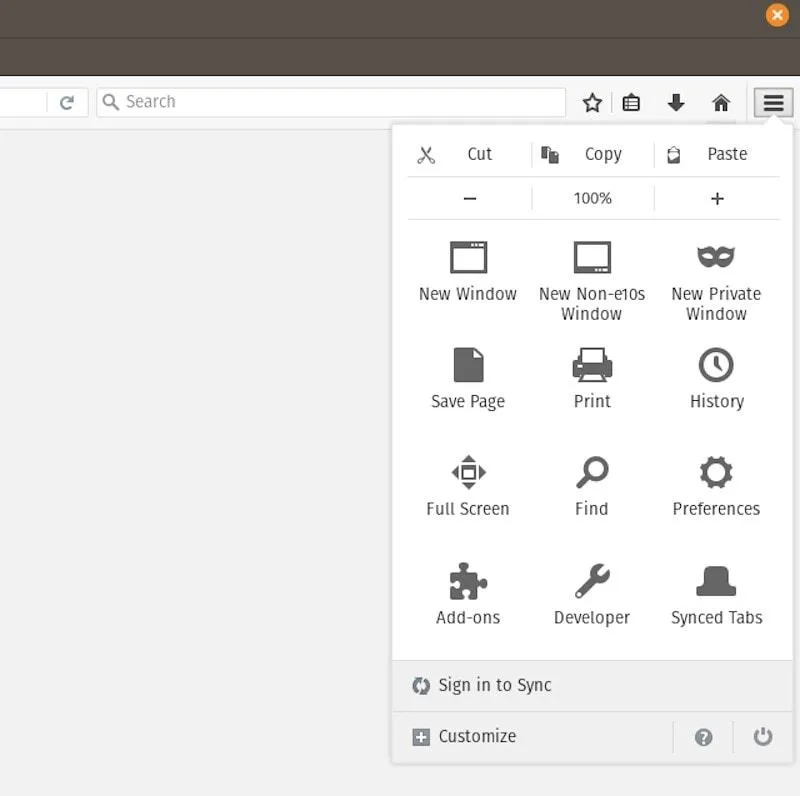800x796 pixels.
Task: Open the Customize panel
Action: [x=463, y=736]
